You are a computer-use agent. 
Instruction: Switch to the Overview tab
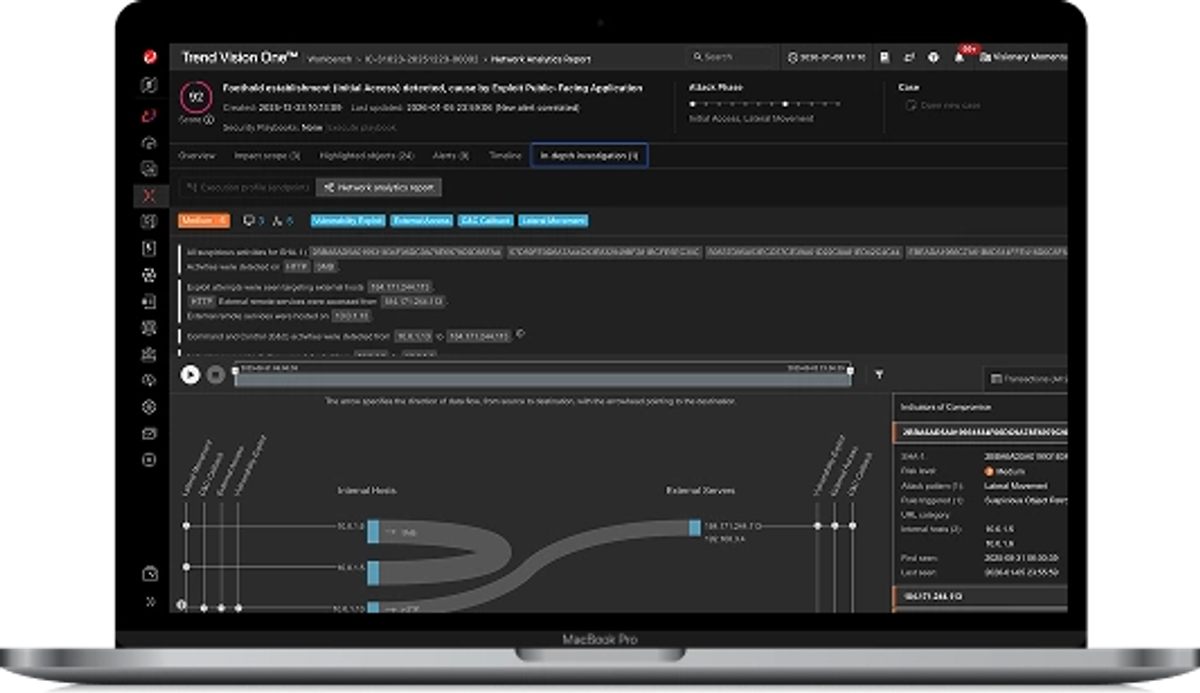point(196,156)
